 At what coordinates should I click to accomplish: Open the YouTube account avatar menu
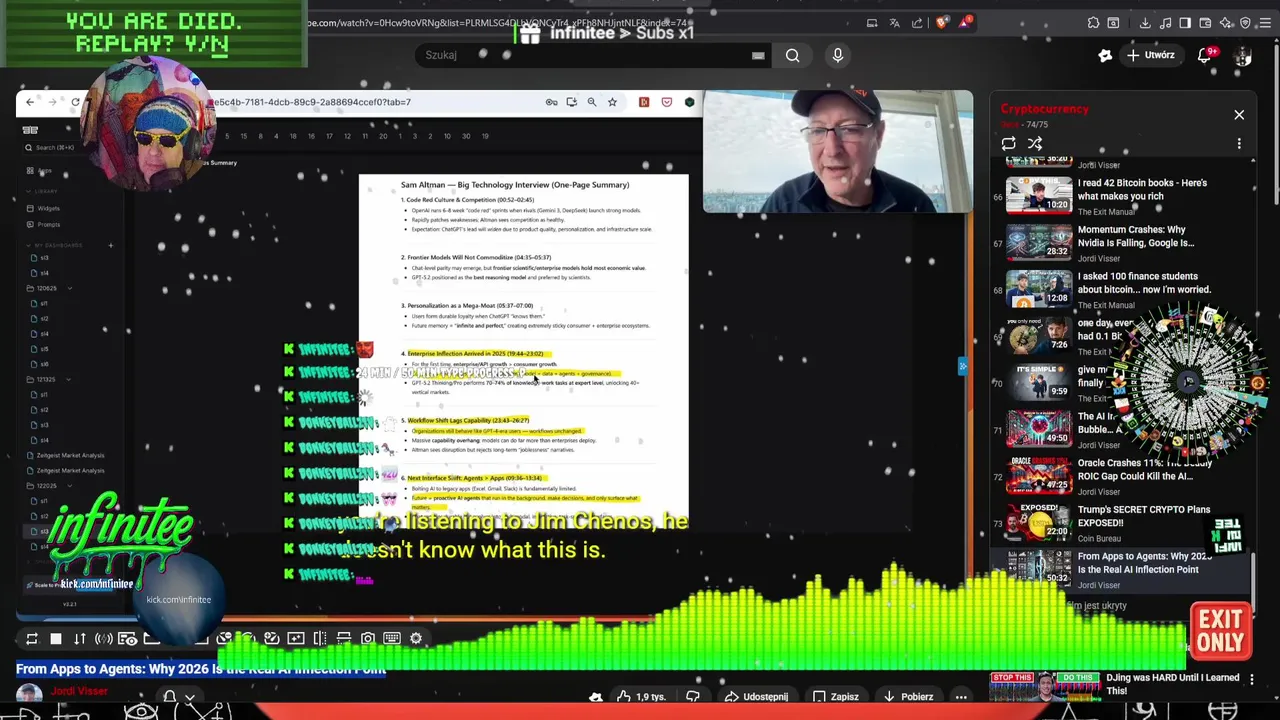tap(1243, 57)
